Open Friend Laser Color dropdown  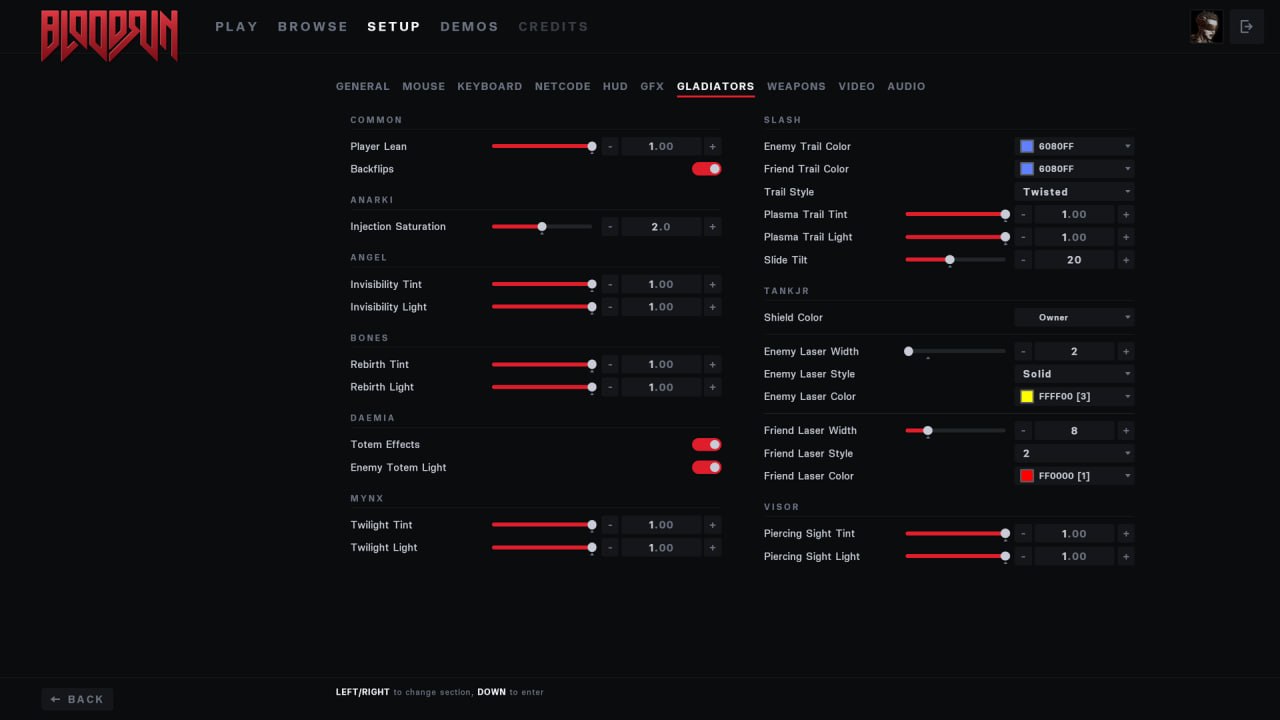click(1074, 476)
